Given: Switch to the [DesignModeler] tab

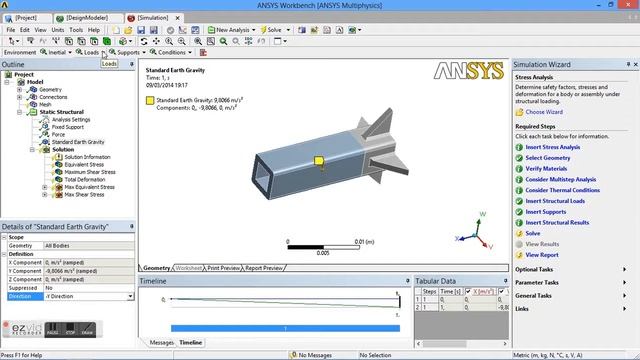Looking at the screenshot, I should coord(88,18).
